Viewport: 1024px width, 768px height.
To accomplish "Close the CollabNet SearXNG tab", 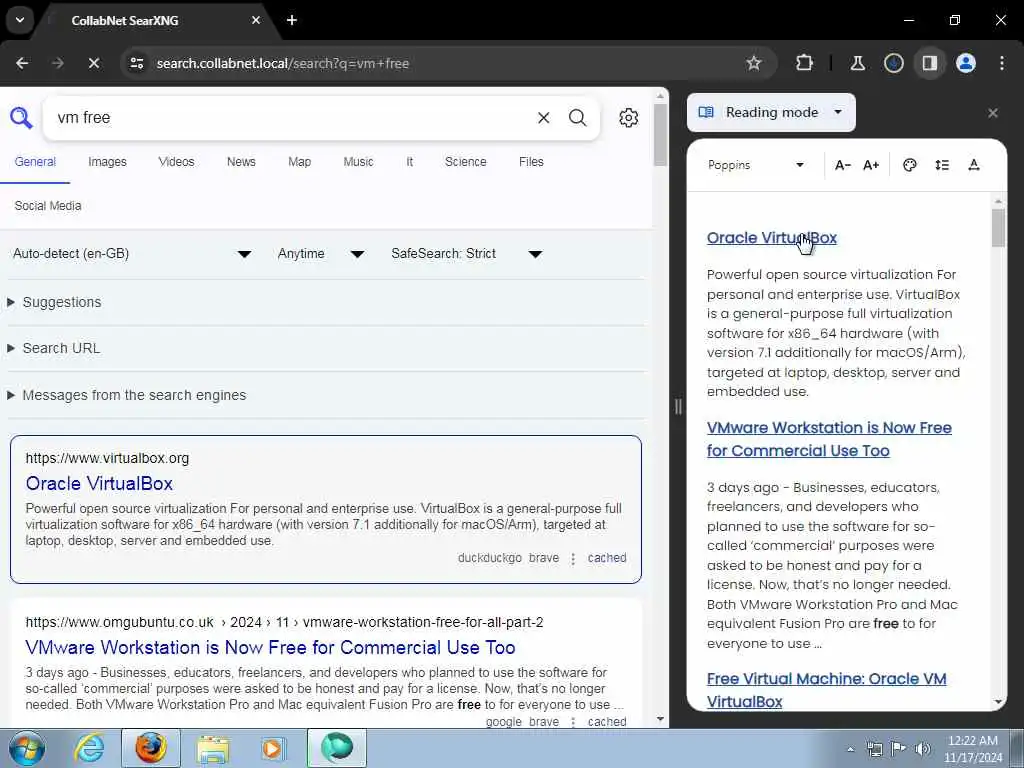I will pos(256,20).
